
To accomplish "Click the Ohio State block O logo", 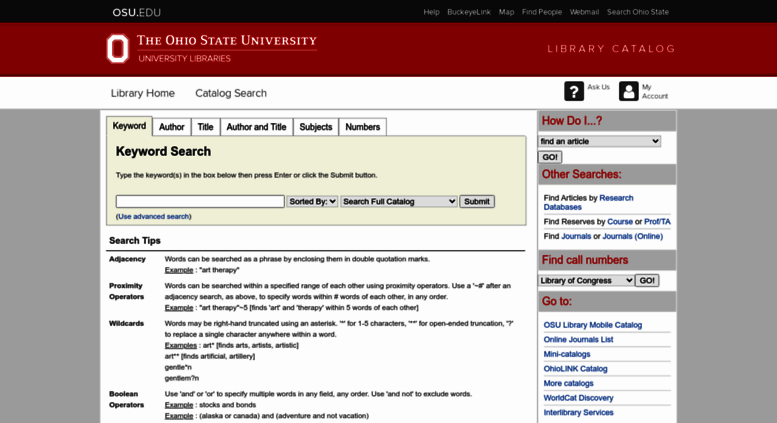I will (117, 48).
